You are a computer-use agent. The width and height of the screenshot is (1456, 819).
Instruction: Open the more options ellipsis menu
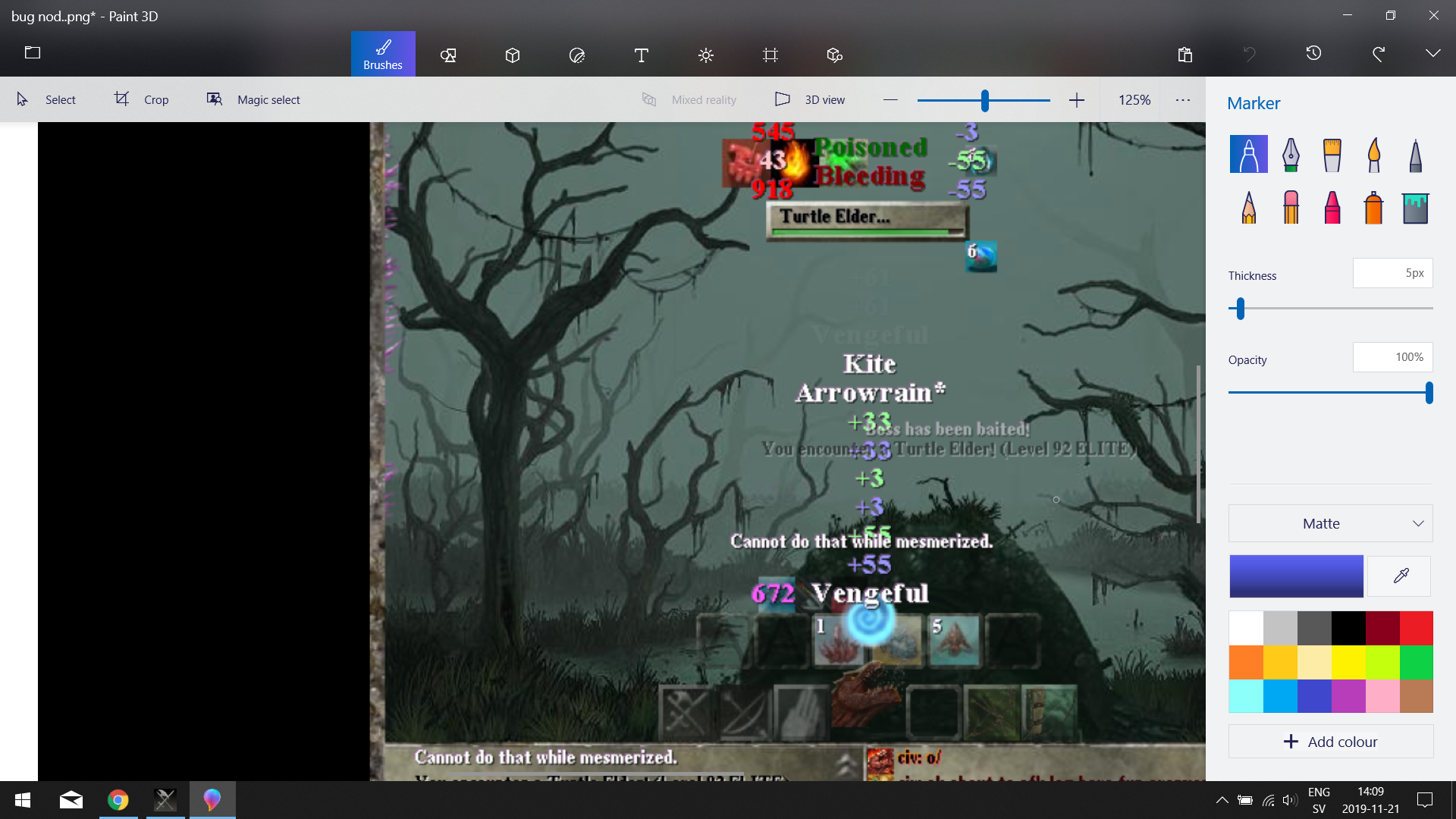point(1183,99)
